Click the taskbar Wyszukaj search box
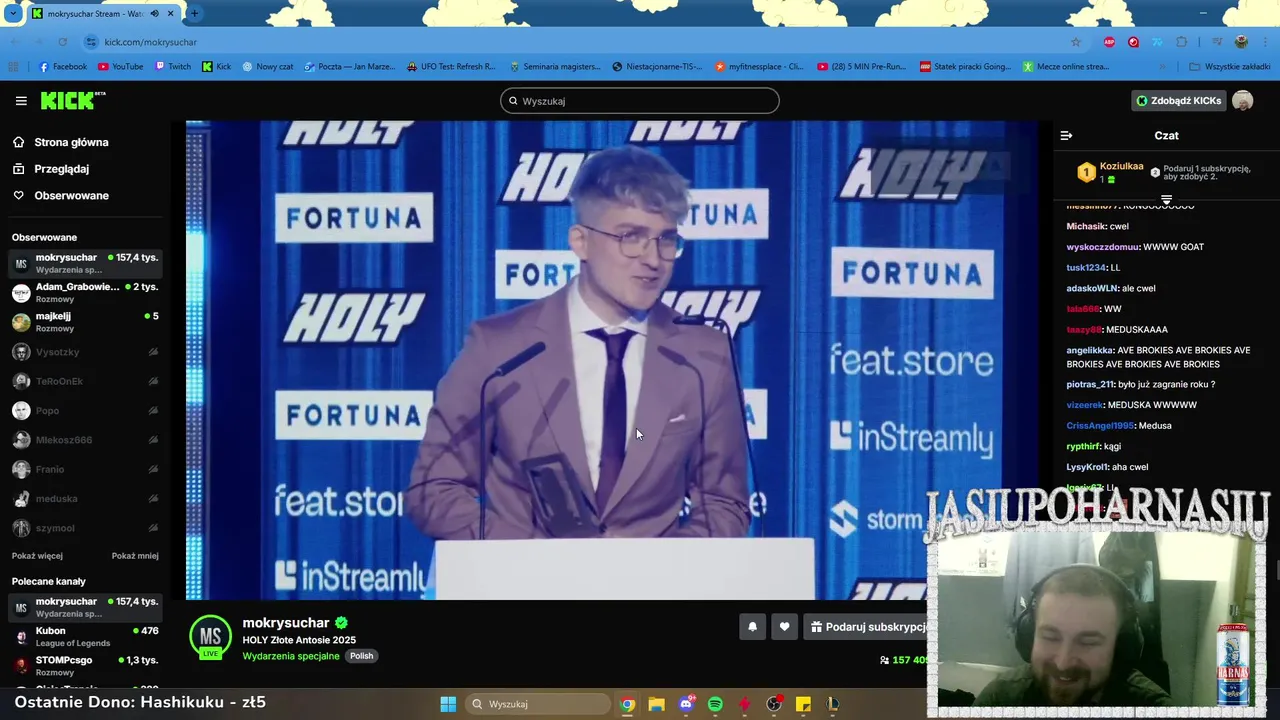Image resolution: width=1280 pixels, height=720 pixels. coord(539,704)
